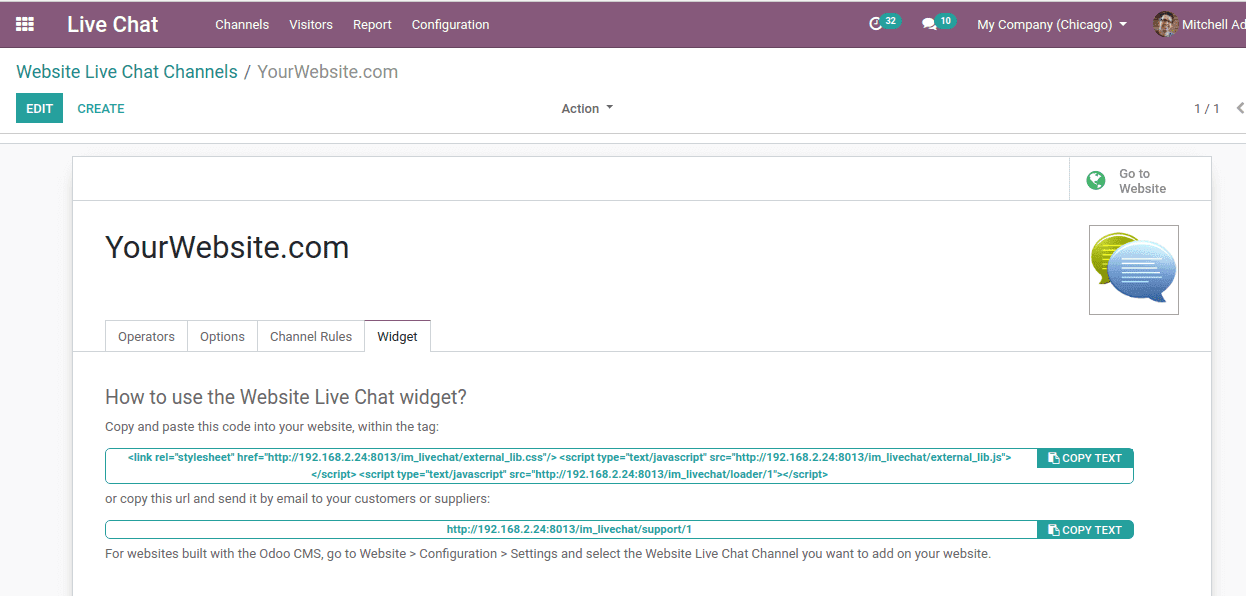Viewport: 1246px width, 596px height.
Task: Click the Live Chat app title
Action: 113,24
